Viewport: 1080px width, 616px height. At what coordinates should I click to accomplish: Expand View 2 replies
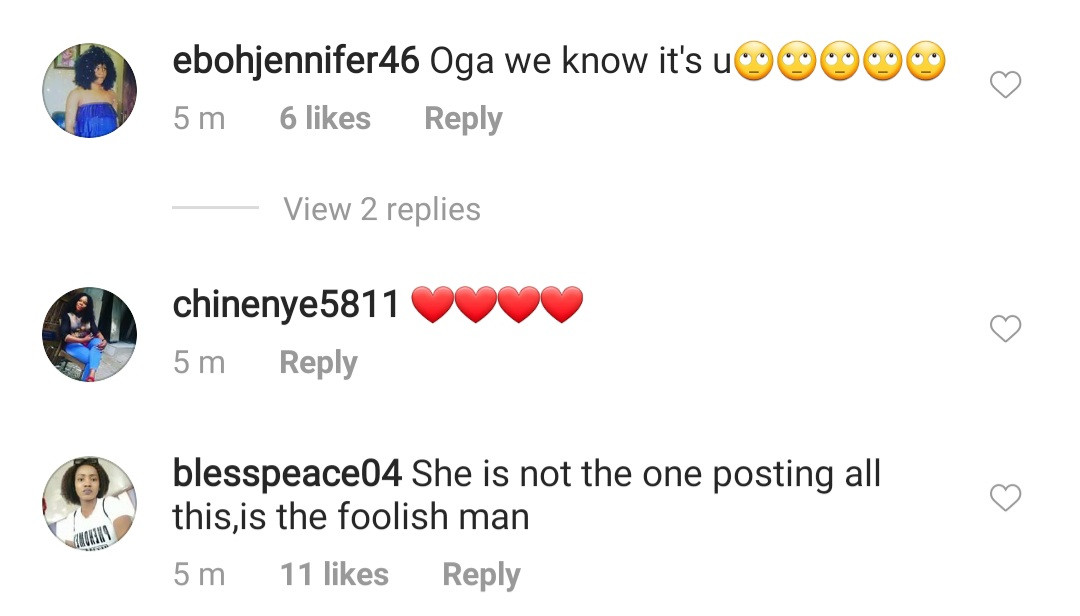(381, 209)
